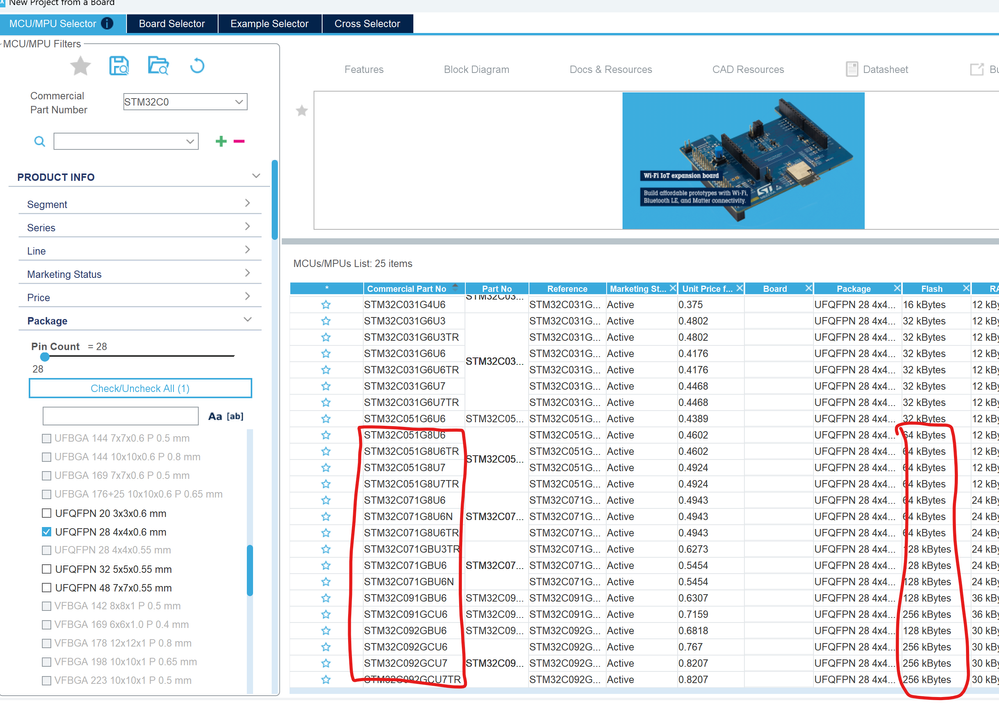999x704 pixels.
Task: Star the STM32C092GCU7 row
Action: point(326,663)
